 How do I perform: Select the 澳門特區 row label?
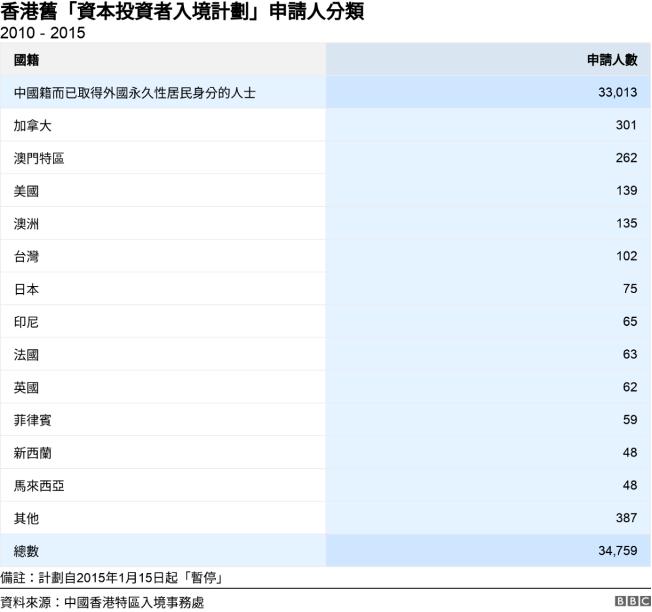click(39, 158)
